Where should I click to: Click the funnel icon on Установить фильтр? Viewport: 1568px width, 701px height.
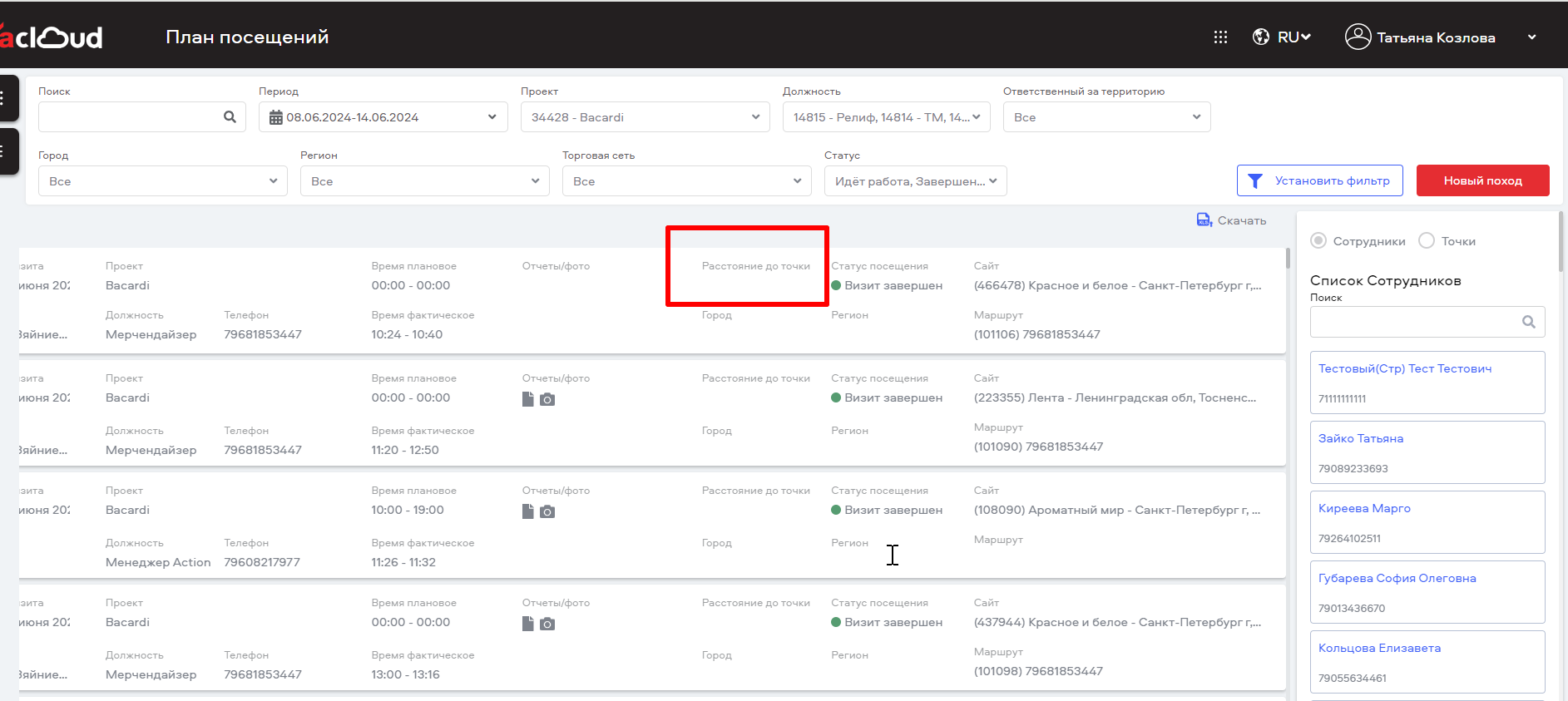[x=1255, y=180]
